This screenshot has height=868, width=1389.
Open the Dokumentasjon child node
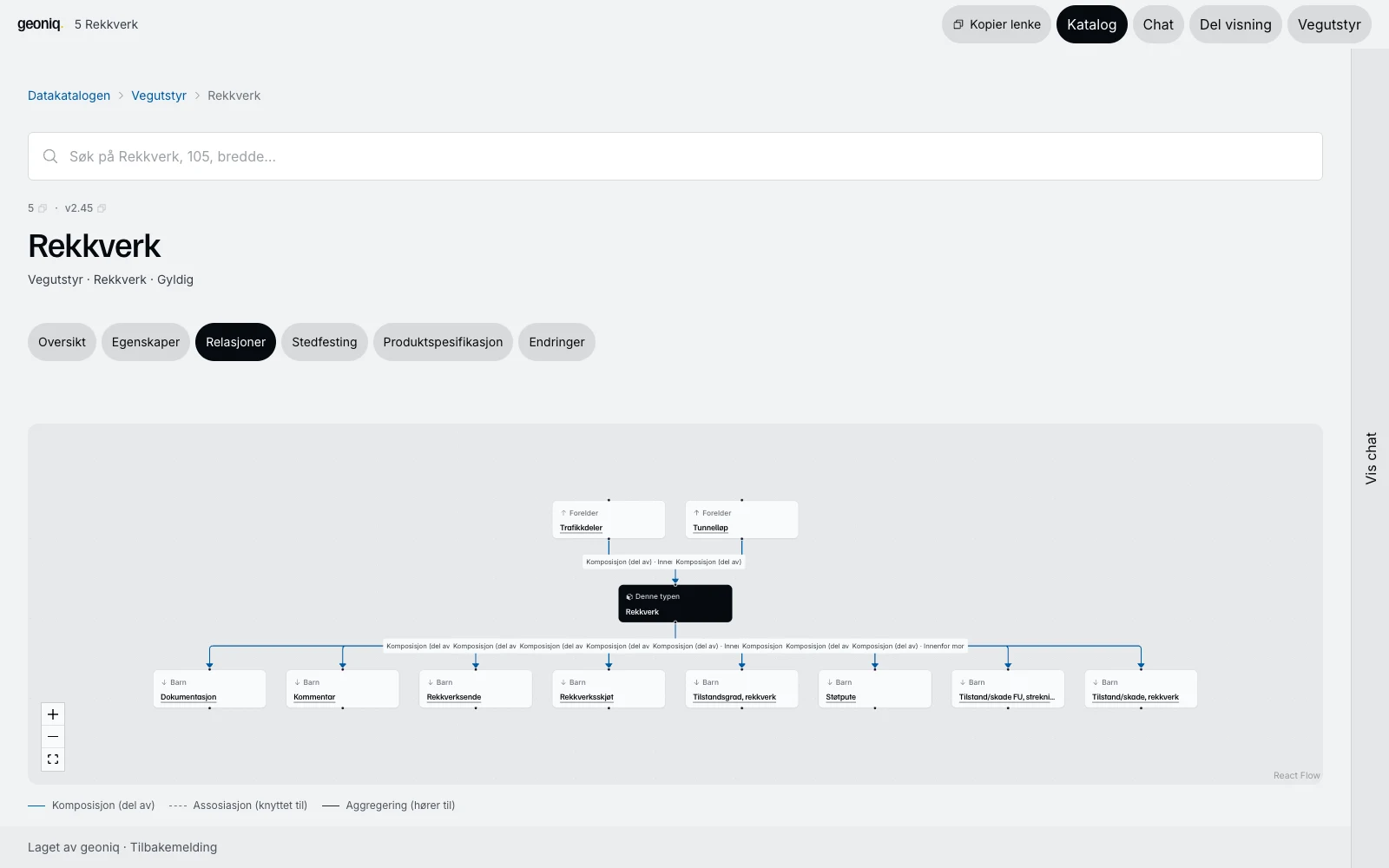209,689
